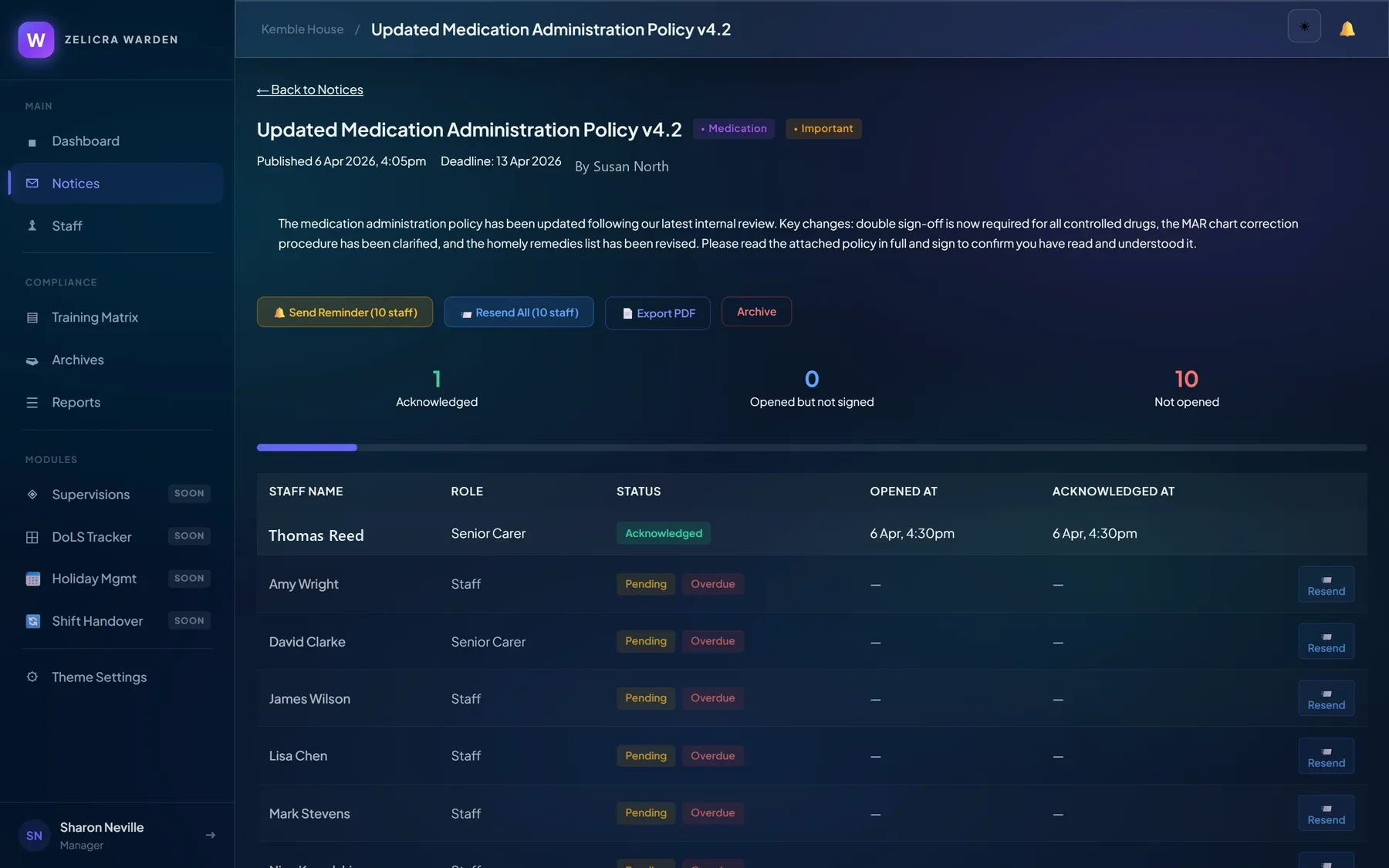Archive this notice

[x=756, y=312]
